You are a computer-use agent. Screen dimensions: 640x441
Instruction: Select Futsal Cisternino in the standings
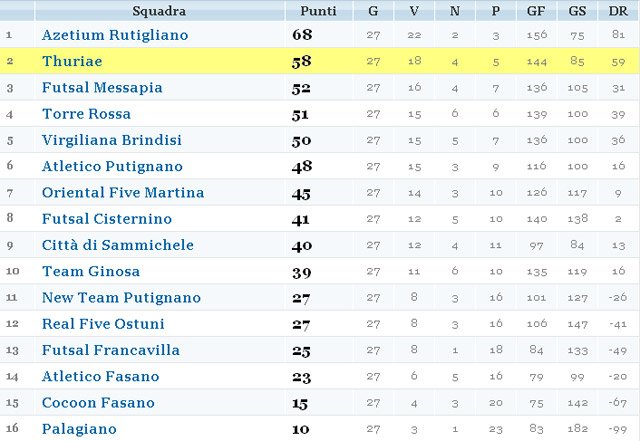point(107,219)
